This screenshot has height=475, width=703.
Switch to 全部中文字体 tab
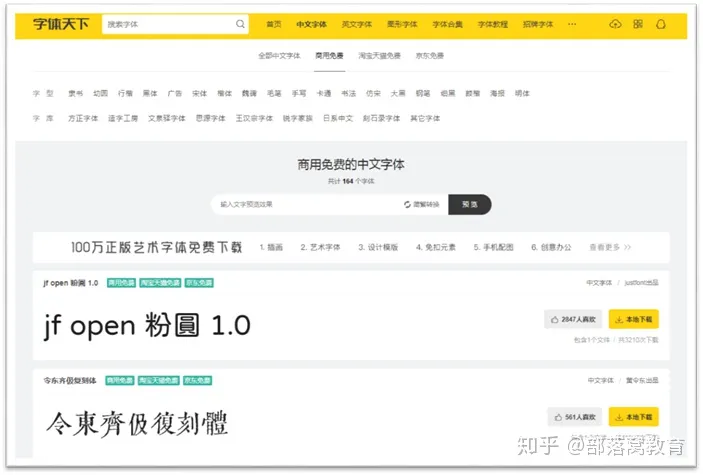(279, 56)
